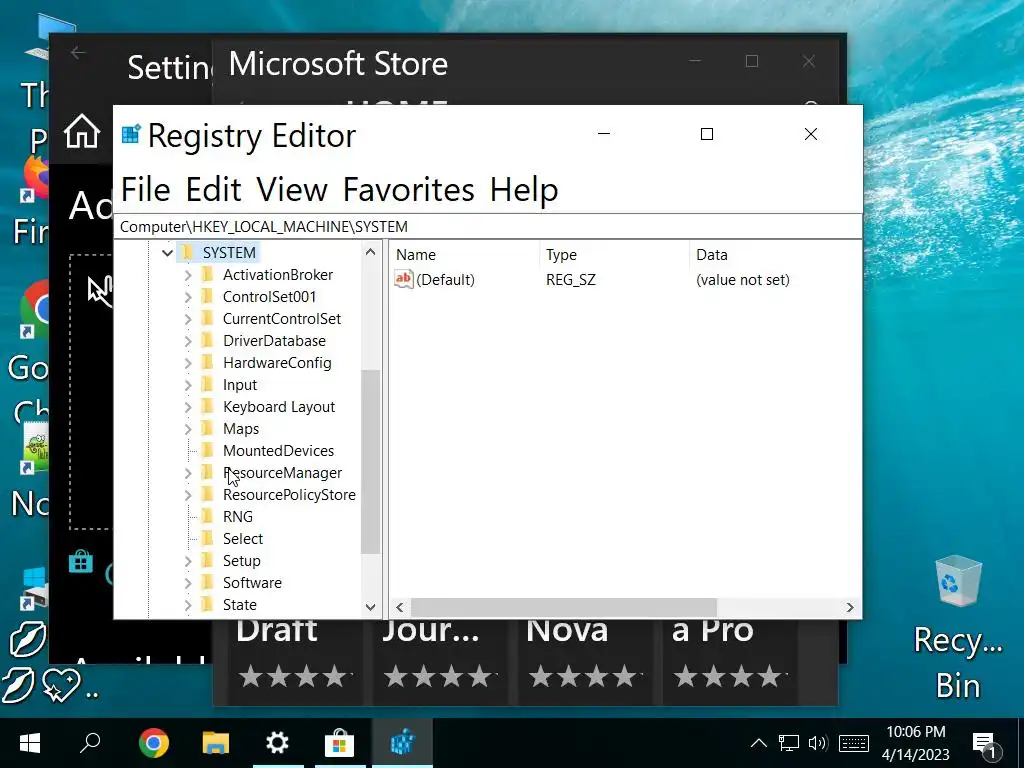The height and width of the screenshot is (768, 1024).
Task: Click the registry path address bar
Action: pyautogui.click(x=488, y=227)
